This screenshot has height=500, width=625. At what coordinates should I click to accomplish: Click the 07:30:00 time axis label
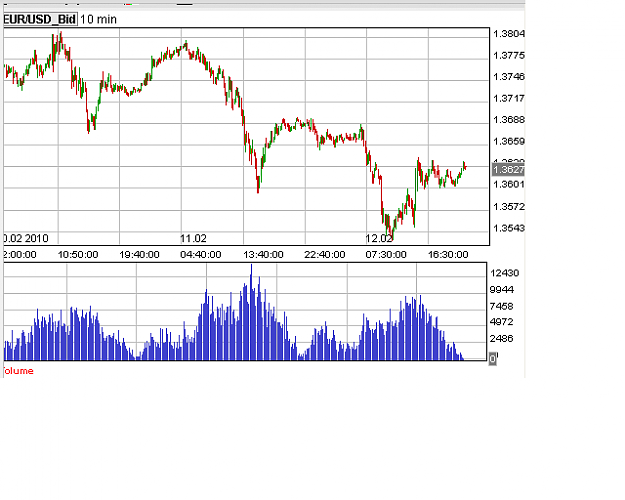coord(386,254)
